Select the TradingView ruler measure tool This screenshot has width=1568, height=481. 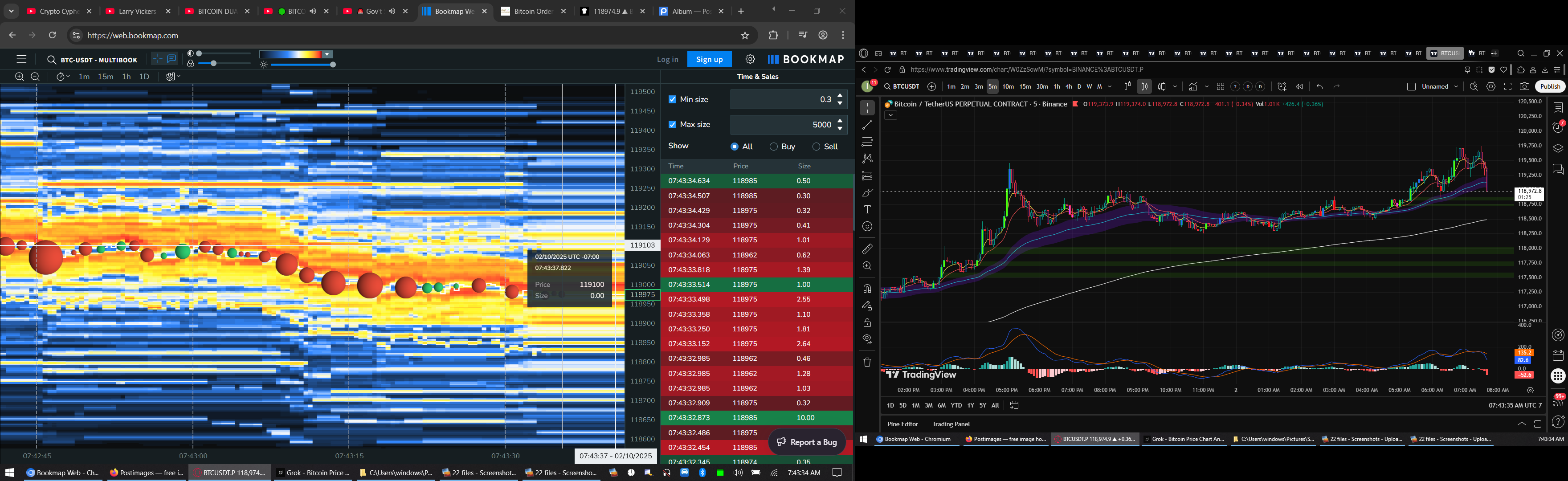(x=867, y=249)
